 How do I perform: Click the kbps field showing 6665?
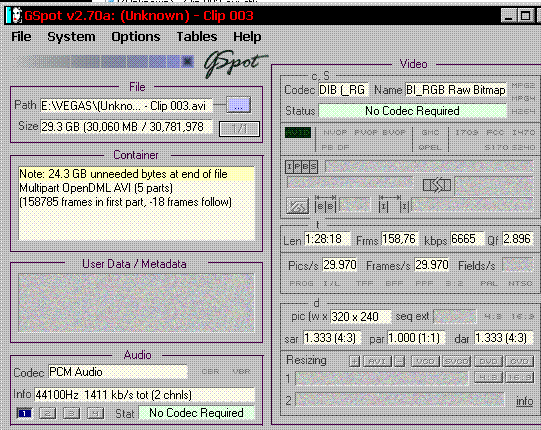pos(467,239)
